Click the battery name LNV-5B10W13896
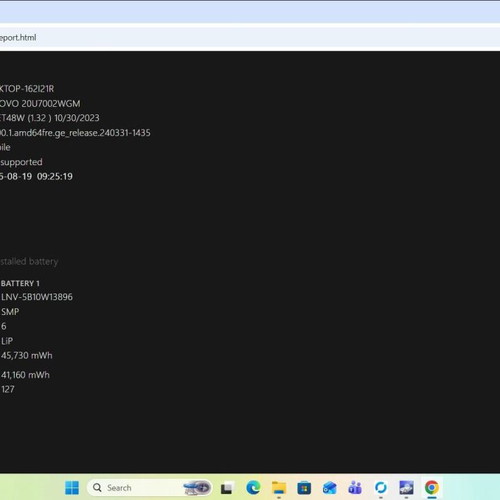500x500 pixels. tap(37, 297)
